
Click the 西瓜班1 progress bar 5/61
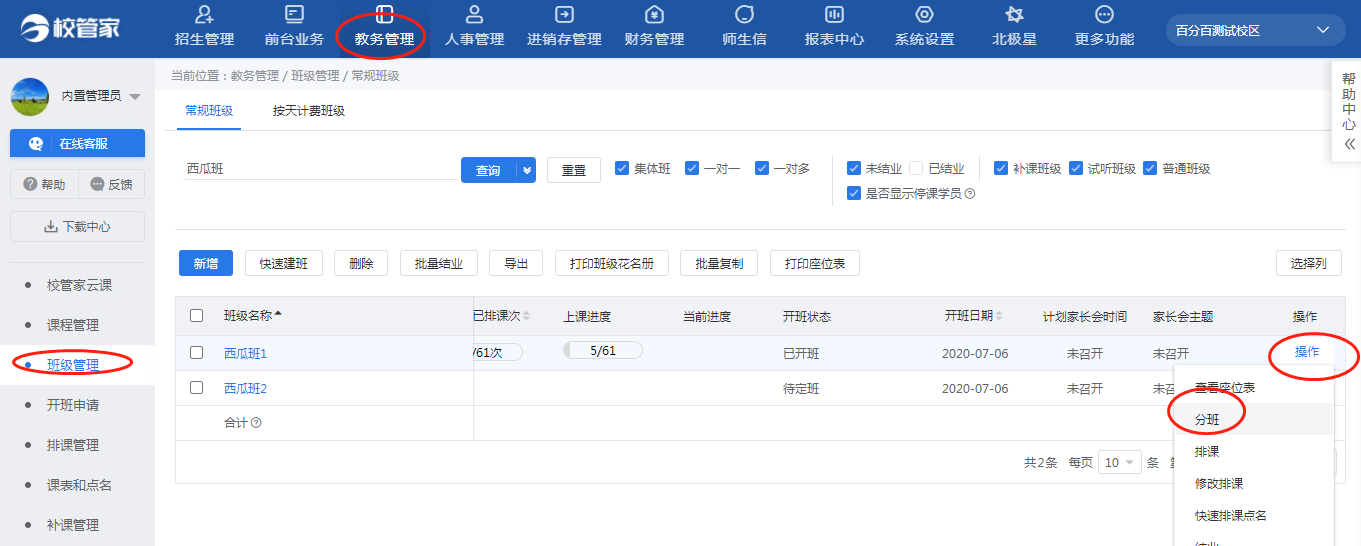(603, 350)
